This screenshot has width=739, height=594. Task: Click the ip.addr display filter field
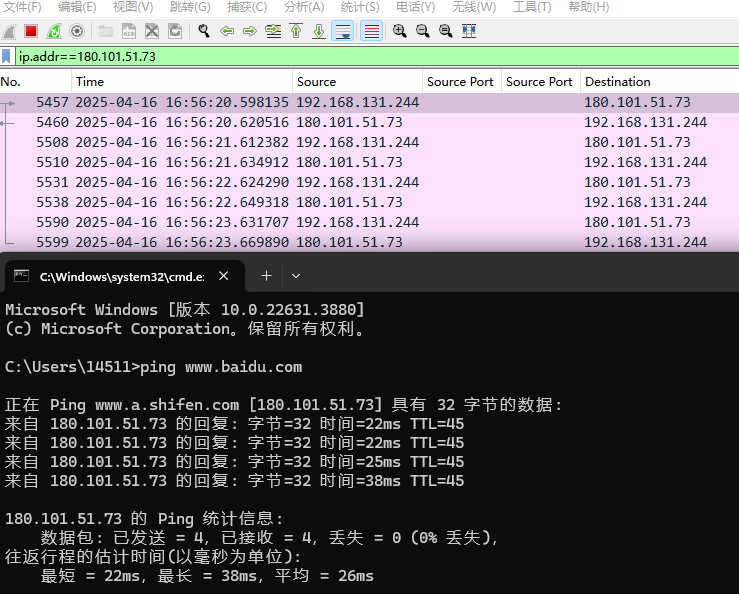tap(377, 57)
